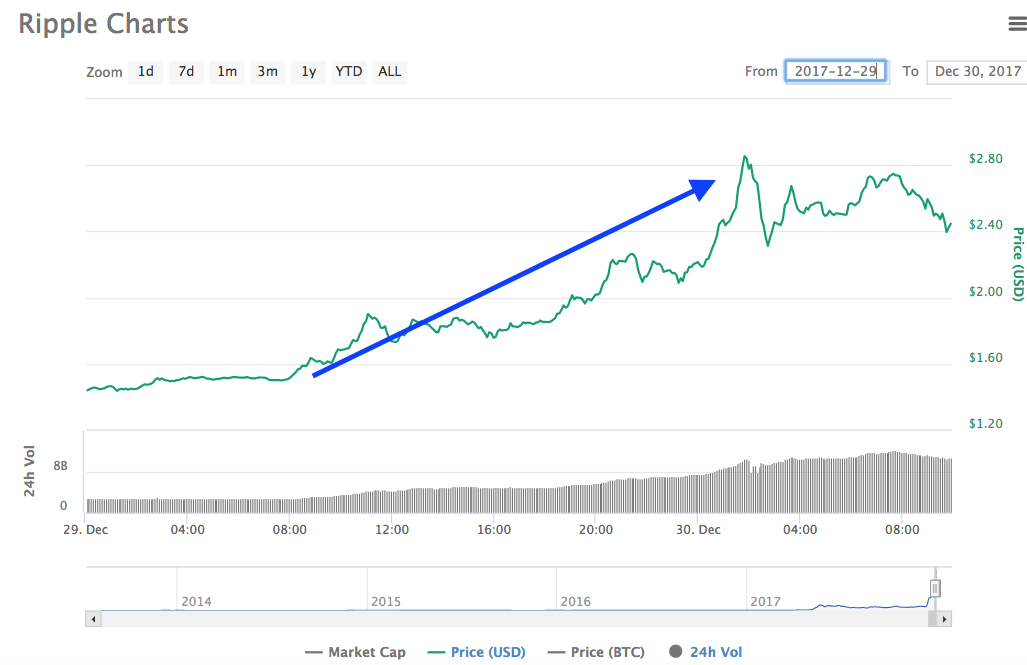Click the $2.00 price axis label
Viewport: 1027px width, 665px height.
[x=986, y=292]
